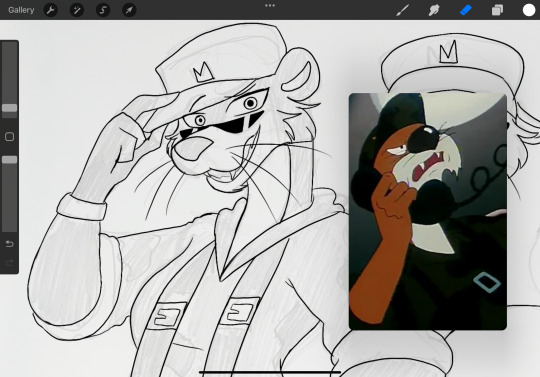The height and width of the screenshot is (377, 540).
Task: Click the lower opacity slider track
Action: pyautogui.click(x=9, y=194)
